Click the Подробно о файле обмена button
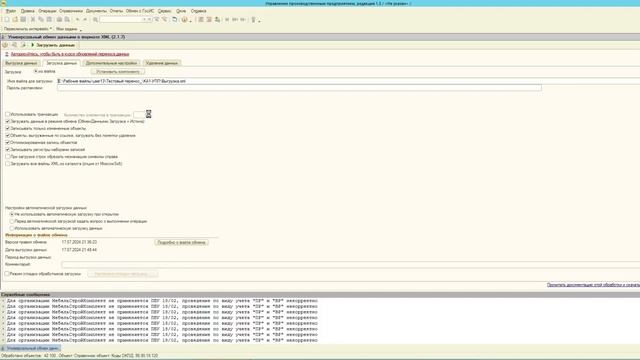 pos(181,242)
